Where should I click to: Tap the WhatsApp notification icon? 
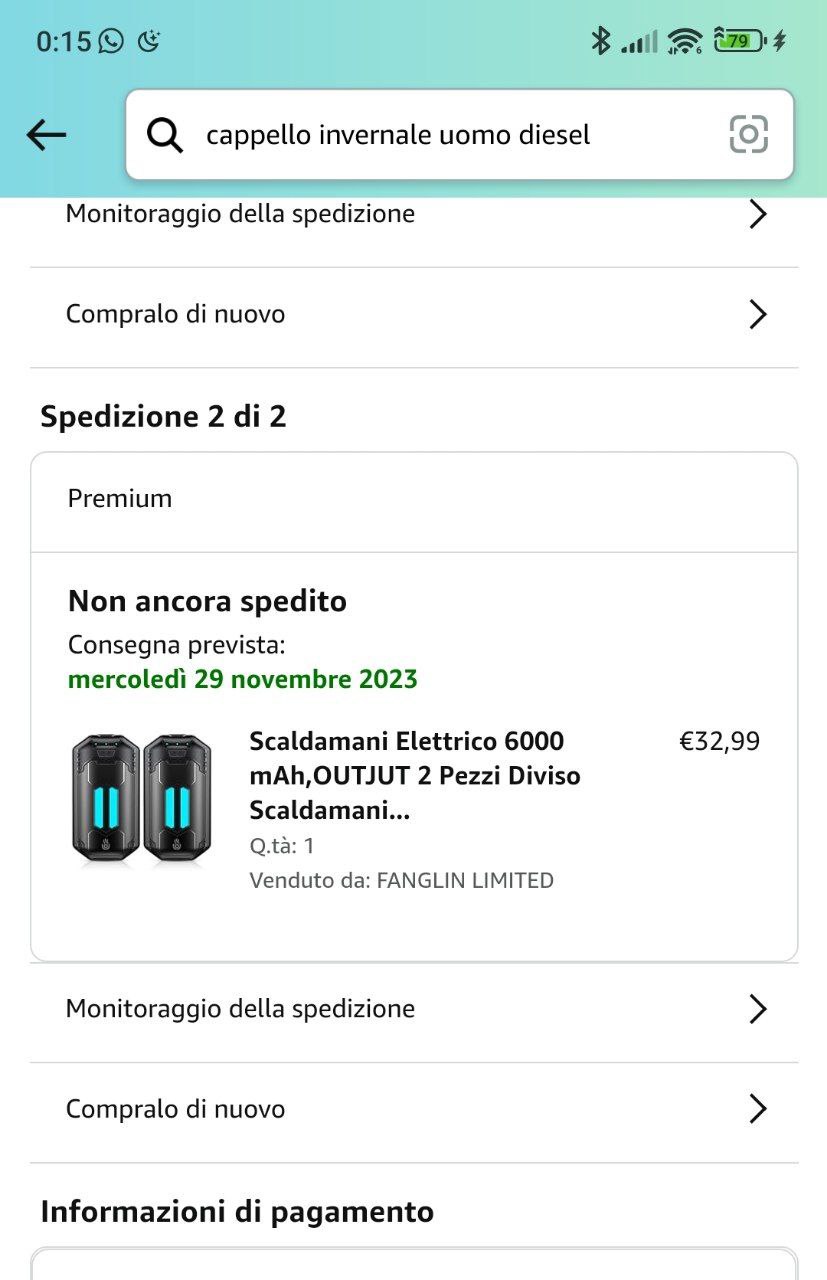111,41
